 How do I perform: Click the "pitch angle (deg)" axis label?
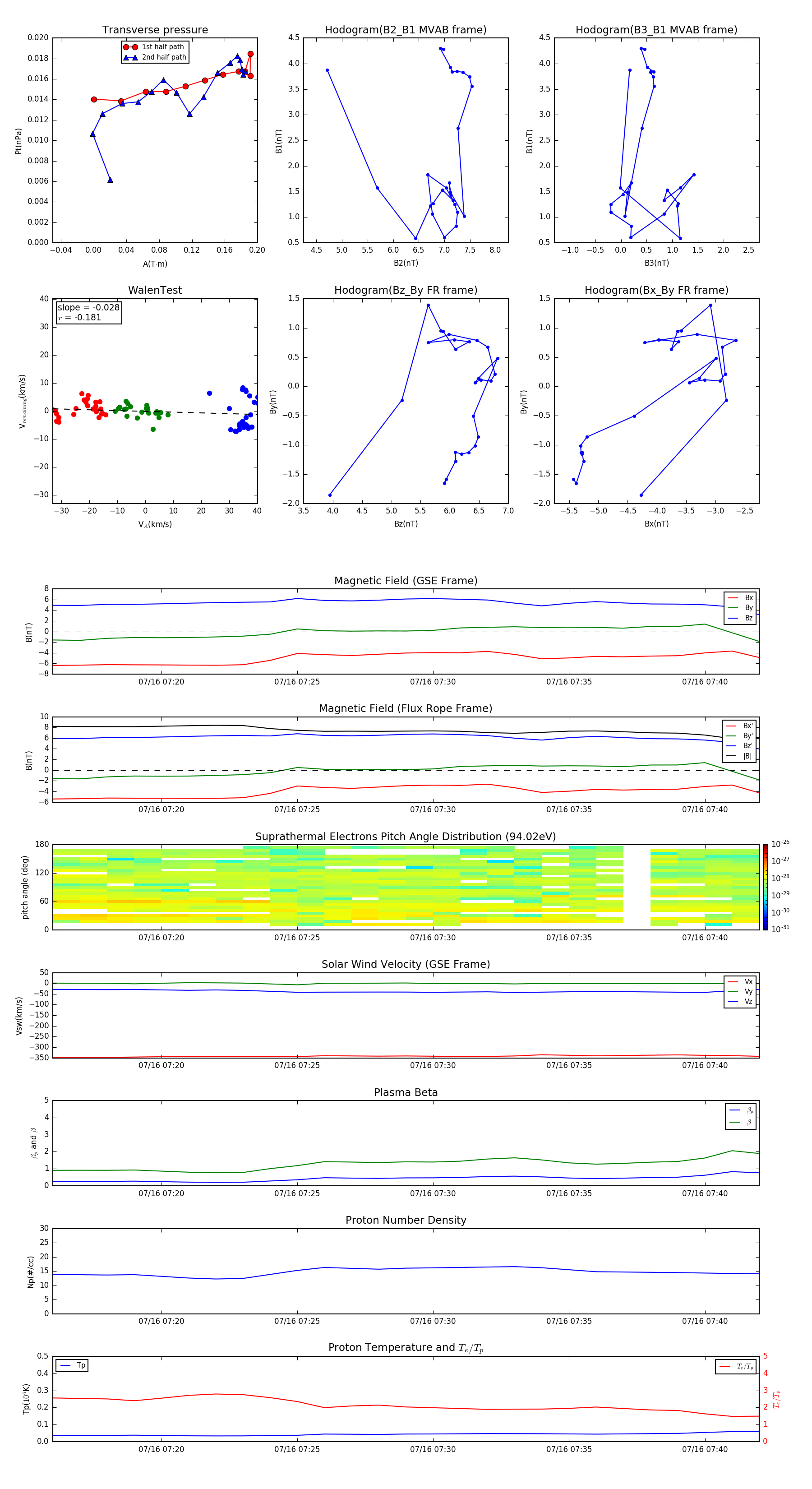(x=25, y=887)
